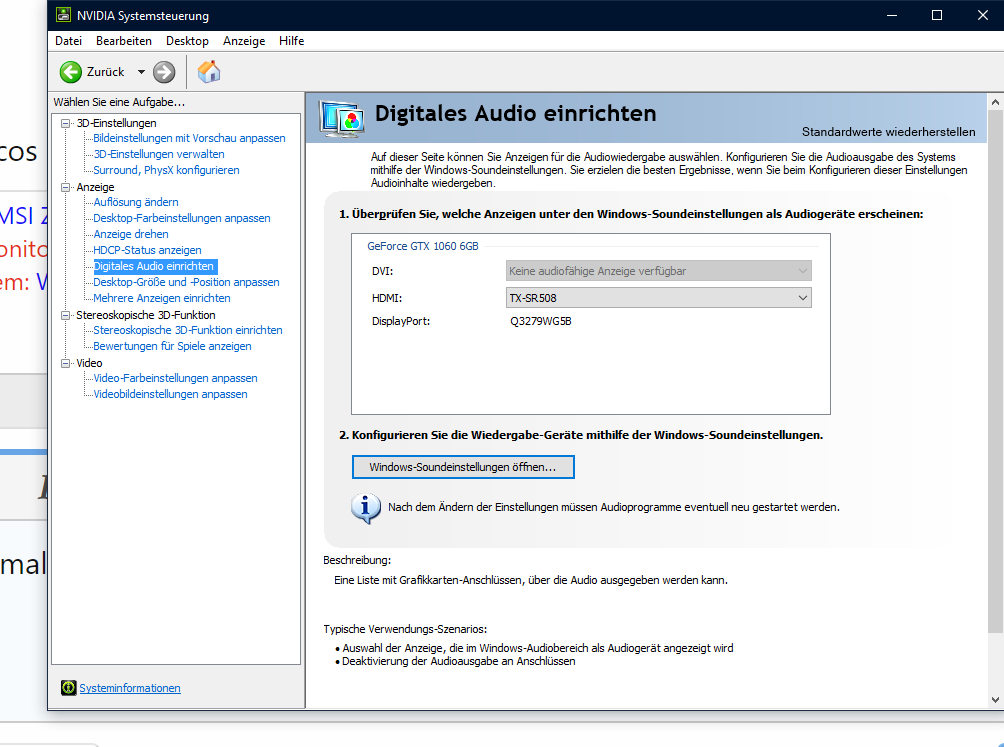1004x747 pixels.
Task: Select Mehrere Anzeigen einrichten
Action: 162,298
